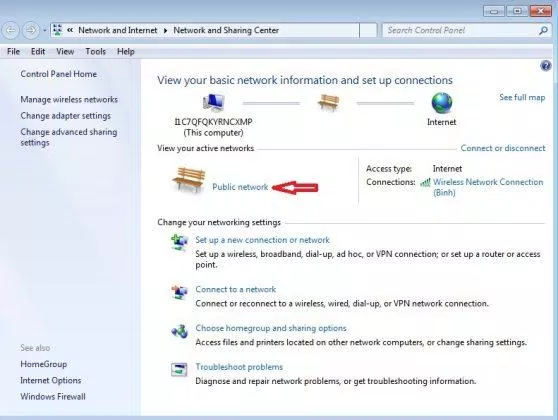558x420 pixels.
Task: Click the large bench icon beside Public network
Action: point(189,180)
